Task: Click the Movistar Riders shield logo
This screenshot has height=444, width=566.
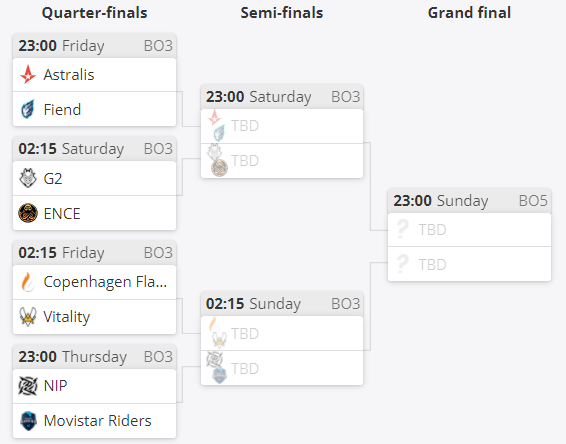Action: coord(28,421)
